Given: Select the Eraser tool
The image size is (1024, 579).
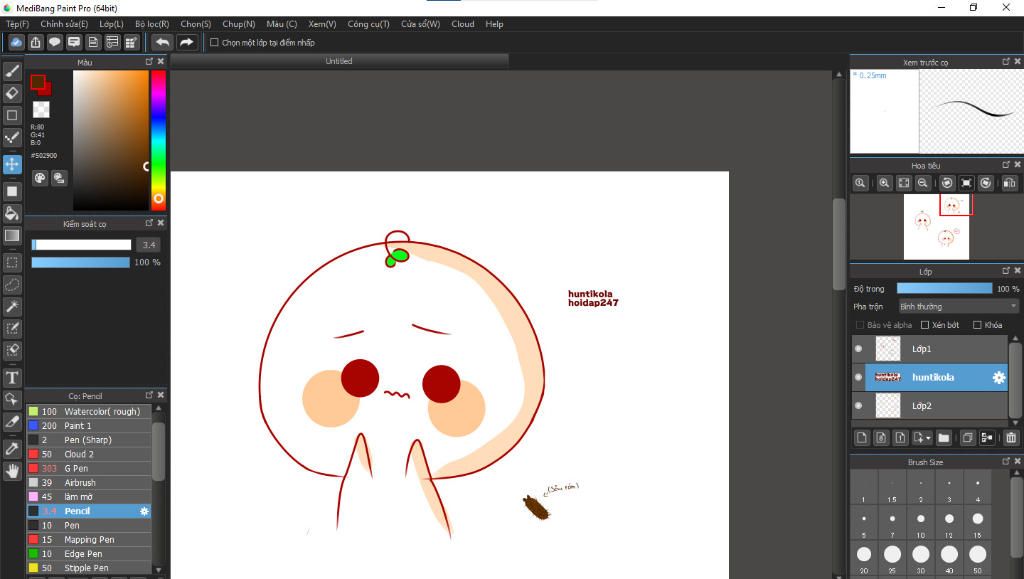Looking at the screenshot, I should tap(12, 93).
